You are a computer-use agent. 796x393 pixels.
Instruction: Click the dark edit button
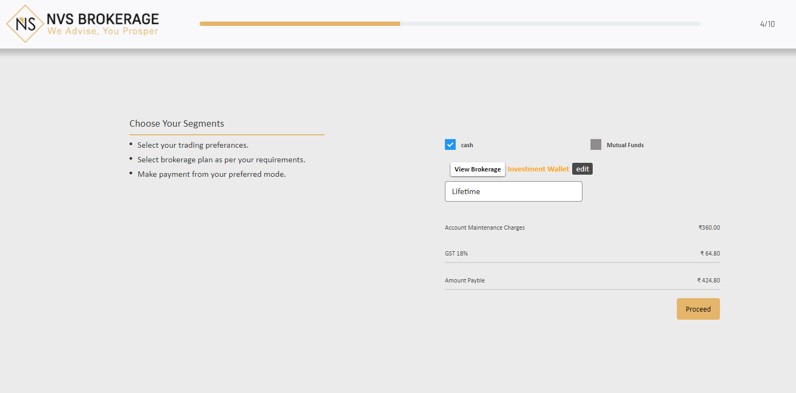point(582,169)
